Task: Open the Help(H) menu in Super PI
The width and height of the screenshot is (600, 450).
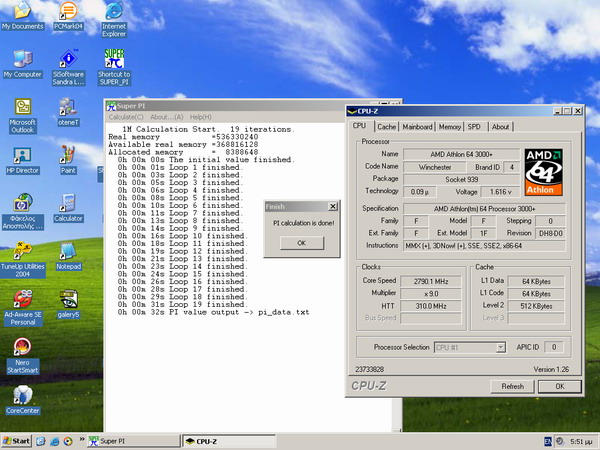Action: coord(201,117)
